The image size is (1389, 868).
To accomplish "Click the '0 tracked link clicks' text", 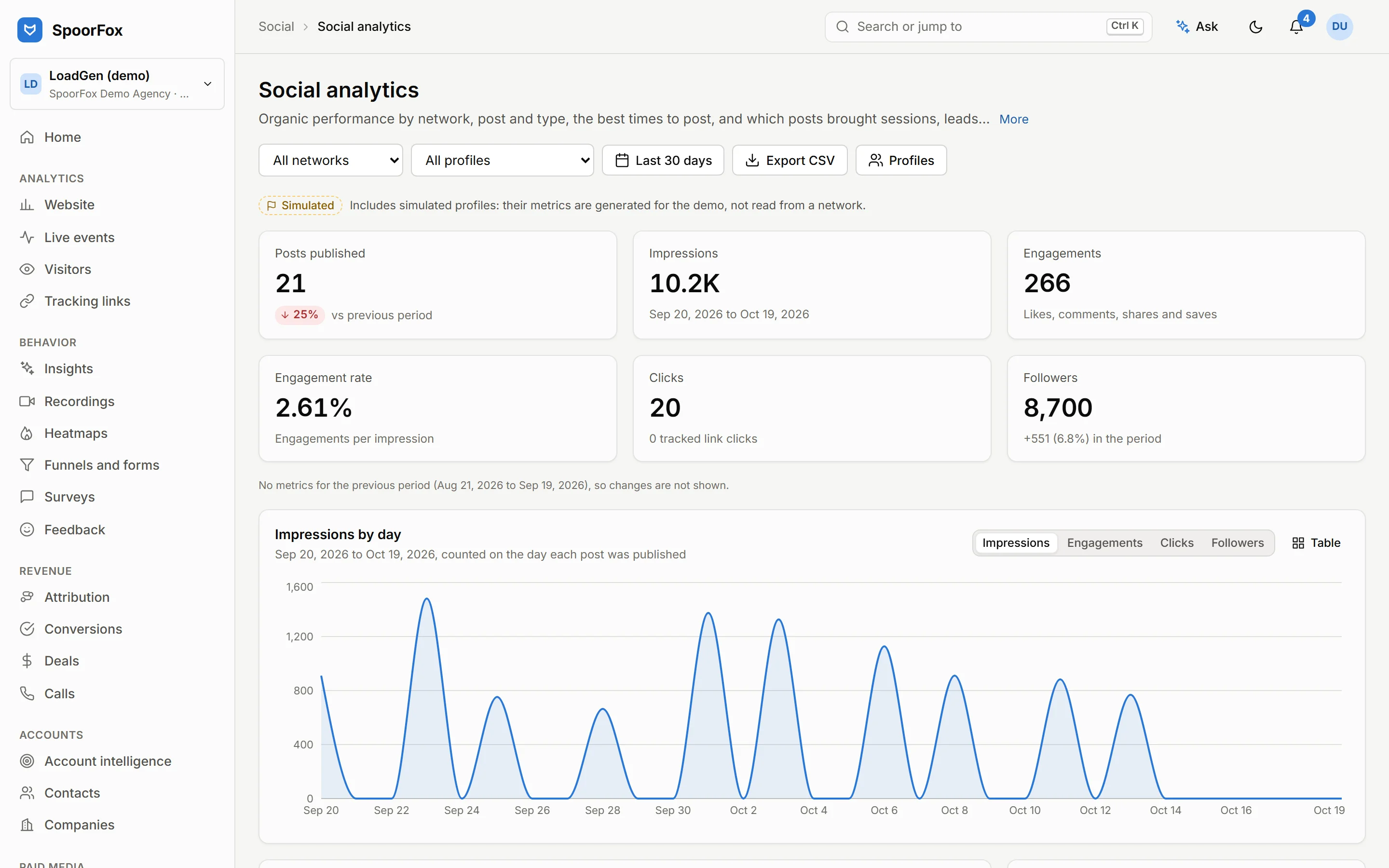I will click(703, 439).
